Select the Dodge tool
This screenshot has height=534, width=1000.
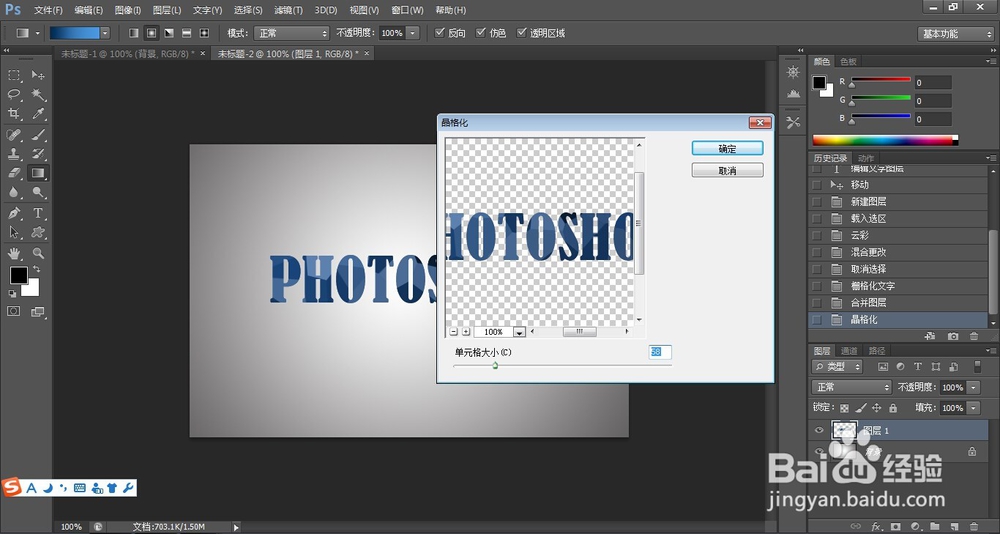click(x=38, y=192)
